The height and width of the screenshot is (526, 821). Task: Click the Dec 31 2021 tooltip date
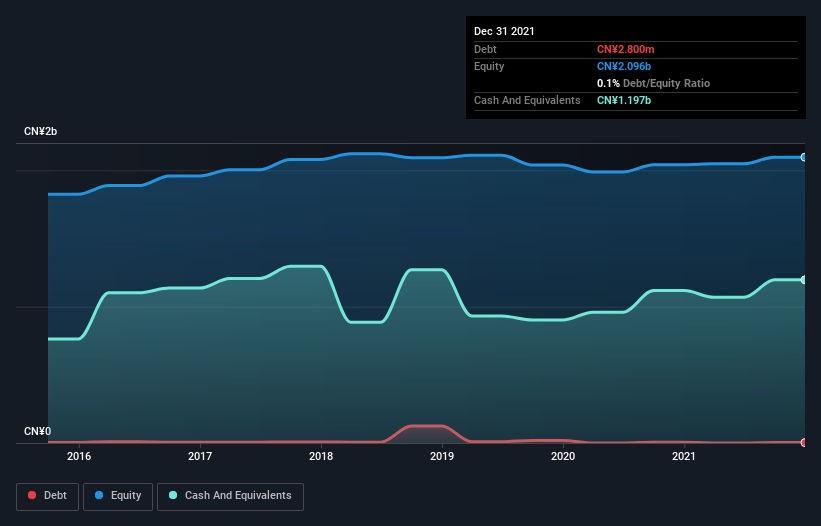[504, 31]
